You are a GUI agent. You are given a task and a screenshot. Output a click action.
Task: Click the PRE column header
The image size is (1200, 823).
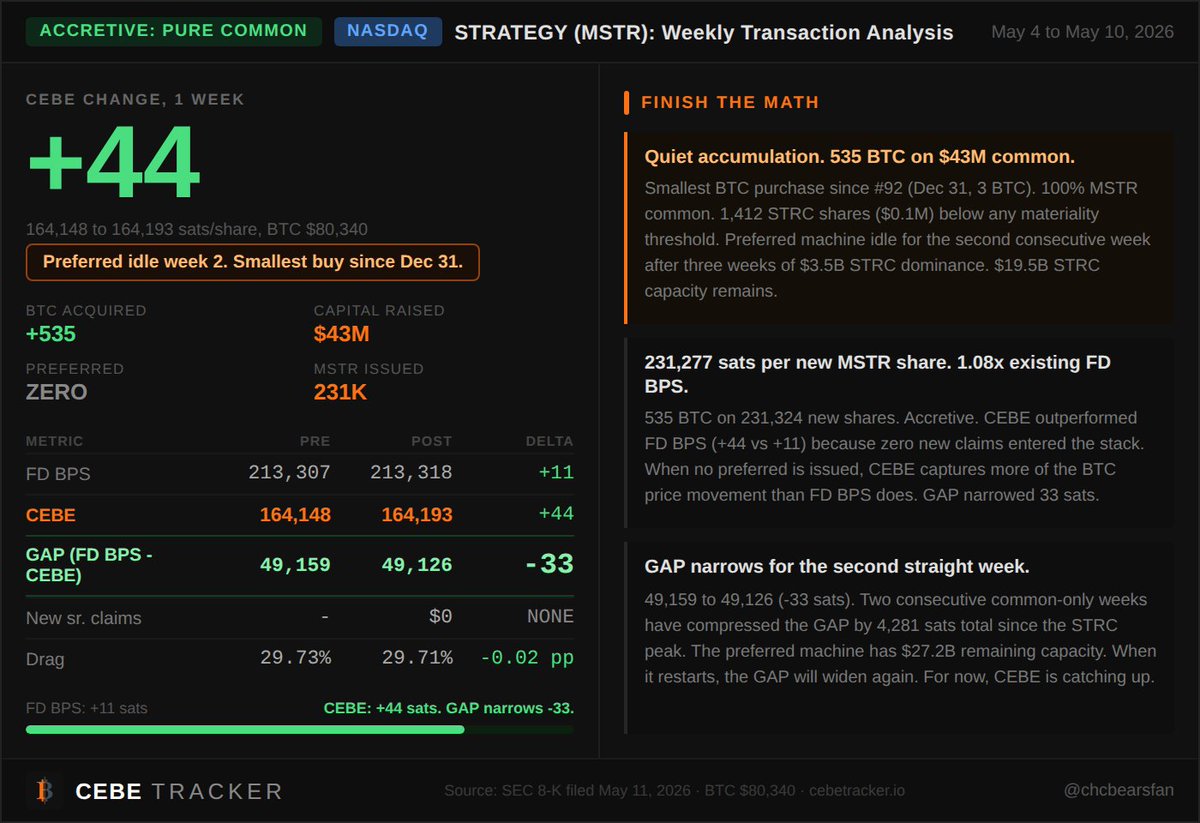(315, 441)
